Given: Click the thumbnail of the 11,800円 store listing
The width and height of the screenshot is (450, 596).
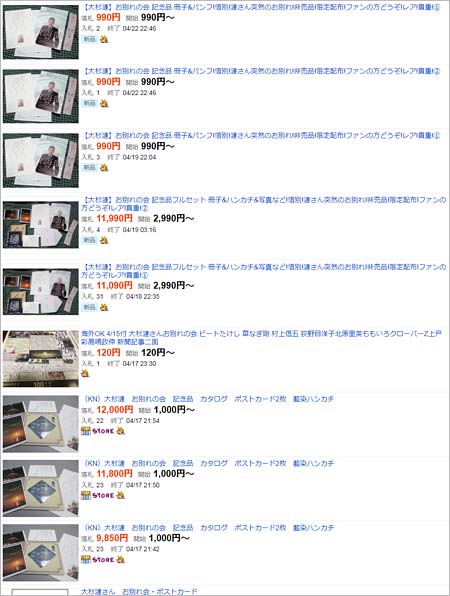Looking at the screenshot, I should click(x=41, y=488).
